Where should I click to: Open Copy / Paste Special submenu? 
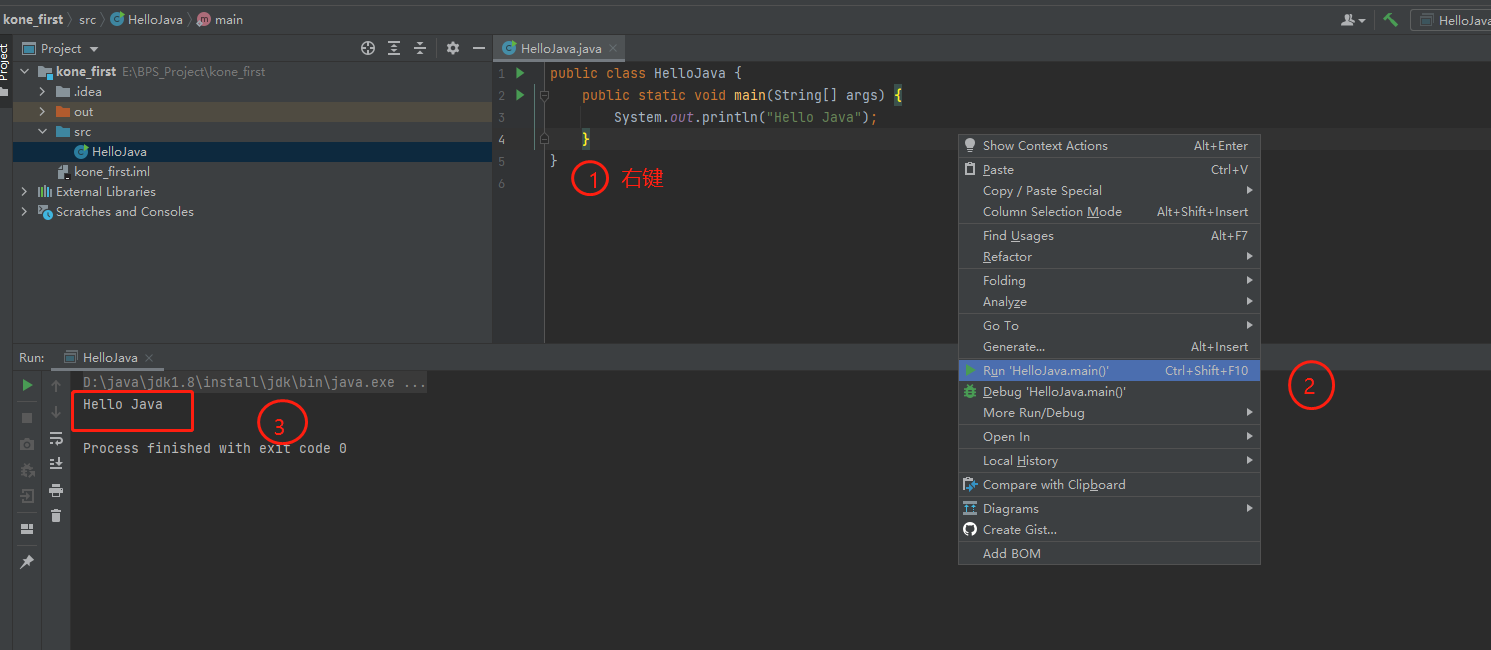click(x=1109, y=191)
